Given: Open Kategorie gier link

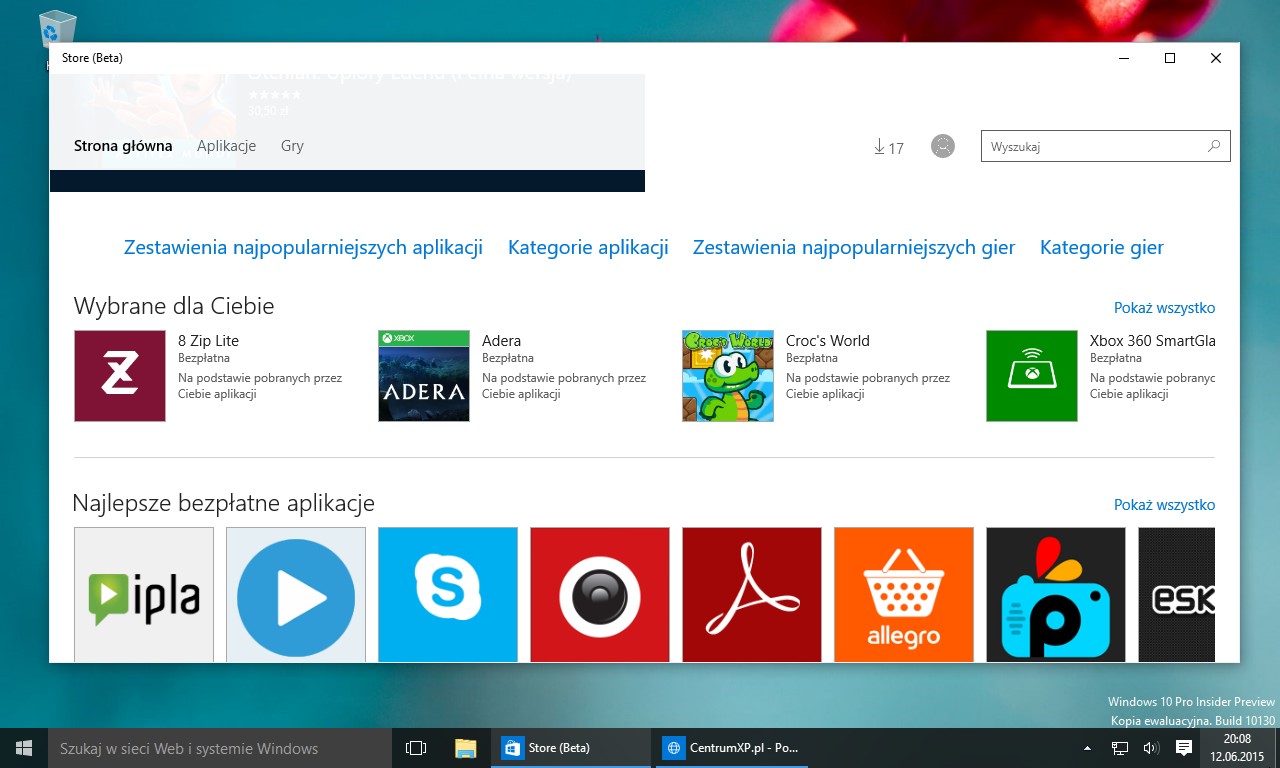Looking at the screenshot, I should pyautogui.click(x=1102, y=248).
